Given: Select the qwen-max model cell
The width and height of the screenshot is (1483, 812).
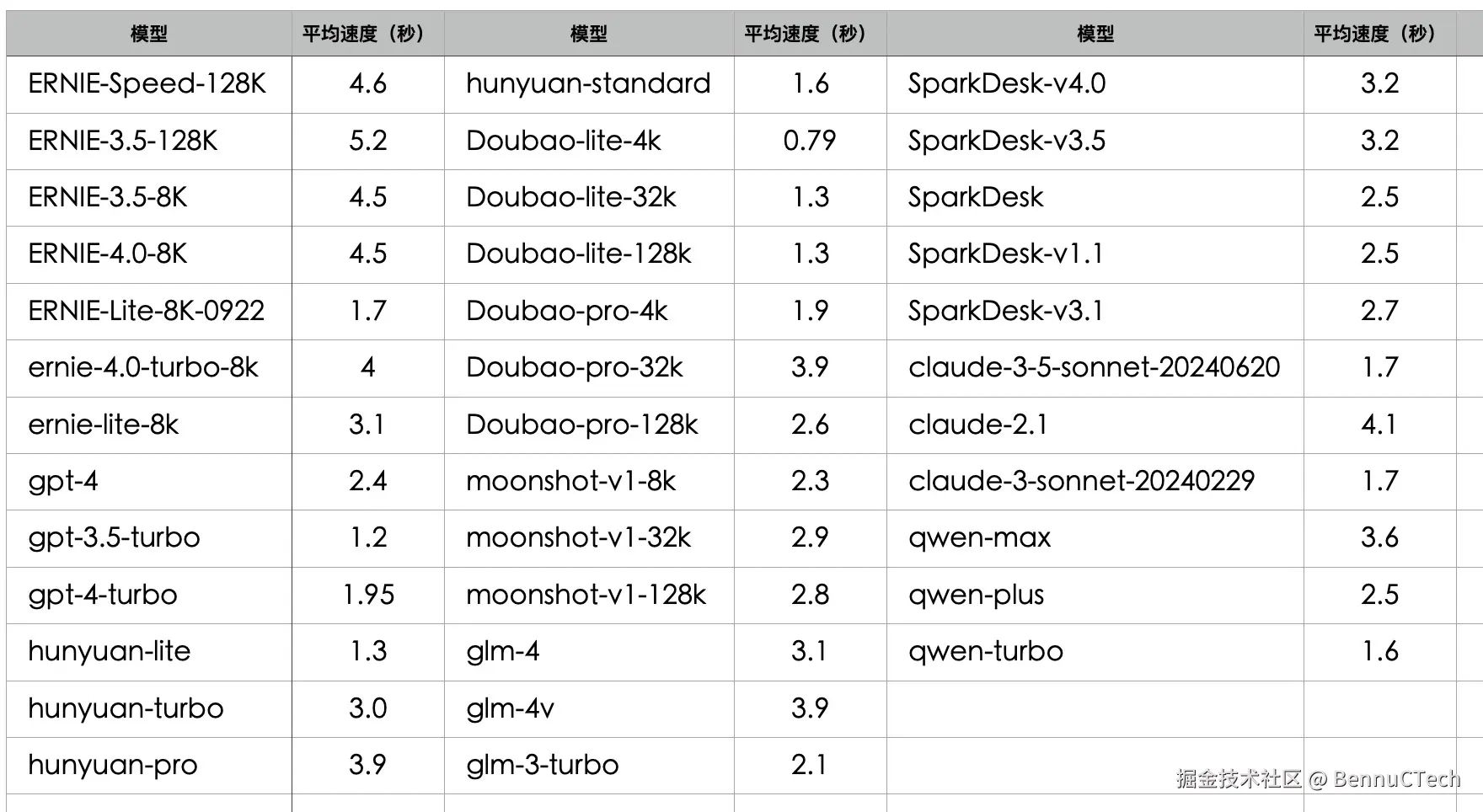Looking at the screenshot, I should point(980,537).
